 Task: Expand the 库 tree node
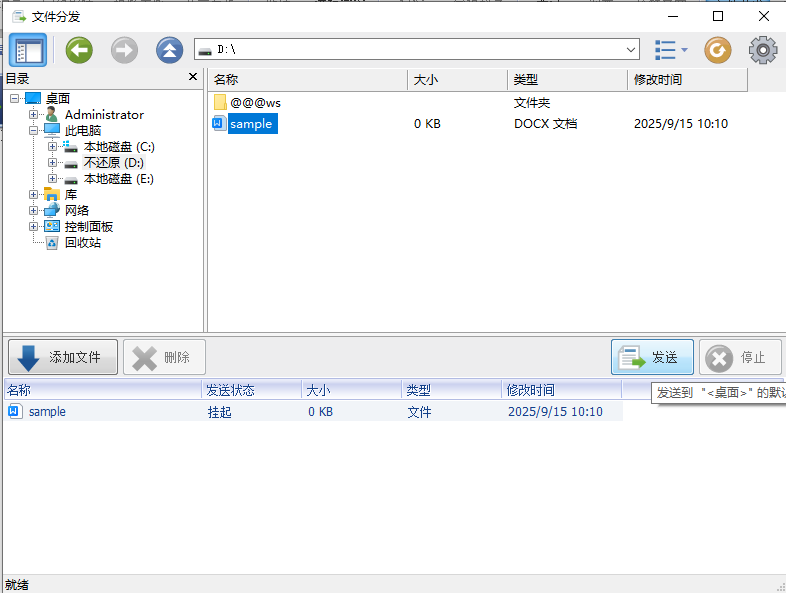click(33, 194)
